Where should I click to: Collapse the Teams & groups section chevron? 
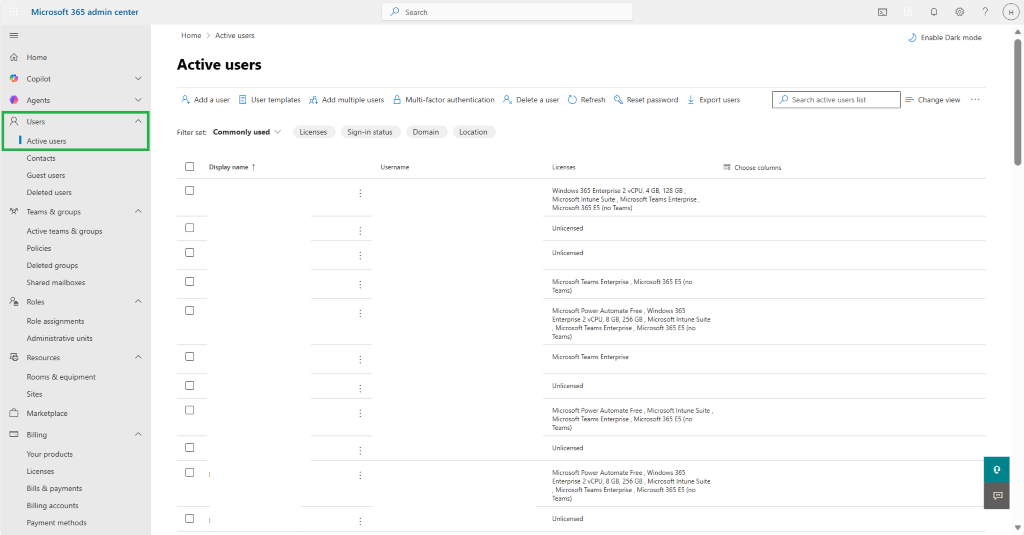coord(138,212)
